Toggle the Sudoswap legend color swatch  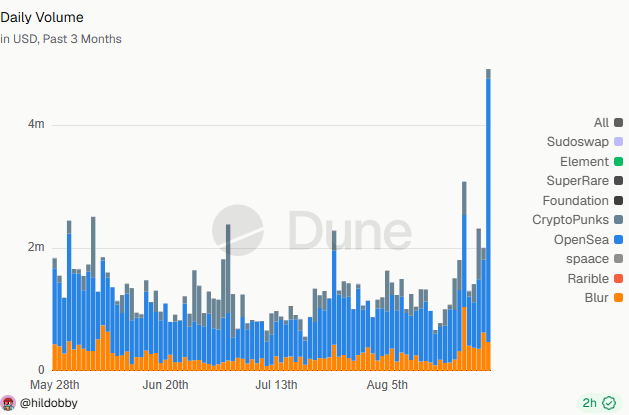(618, 142)
